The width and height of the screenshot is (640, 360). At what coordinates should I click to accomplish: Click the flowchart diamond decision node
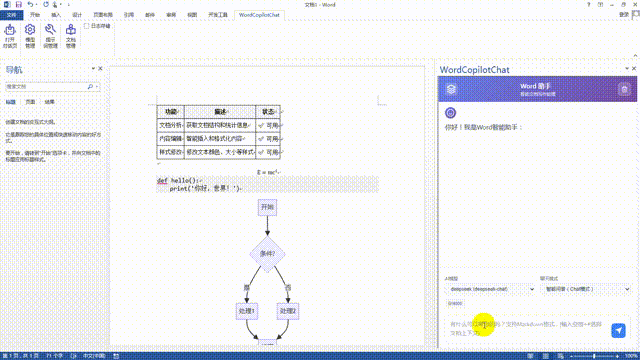(267, 253)
